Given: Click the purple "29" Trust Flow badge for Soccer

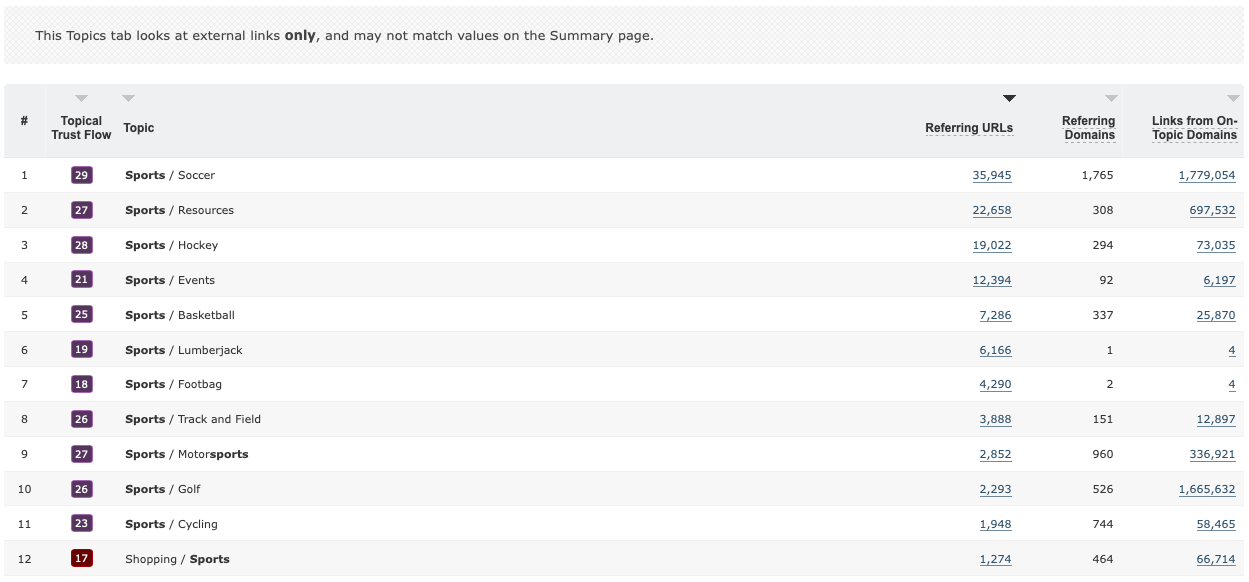Looking at the screenshot, I should (x=81, y=174).
